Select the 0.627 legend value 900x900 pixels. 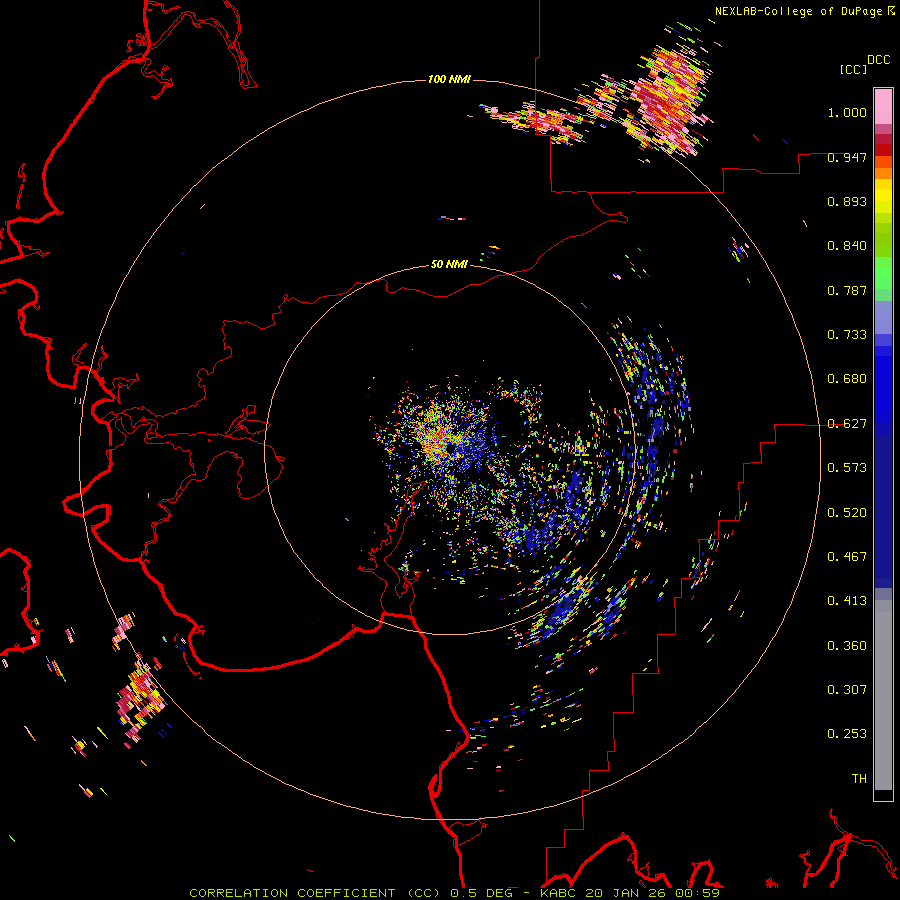click(x=847, y=424)
